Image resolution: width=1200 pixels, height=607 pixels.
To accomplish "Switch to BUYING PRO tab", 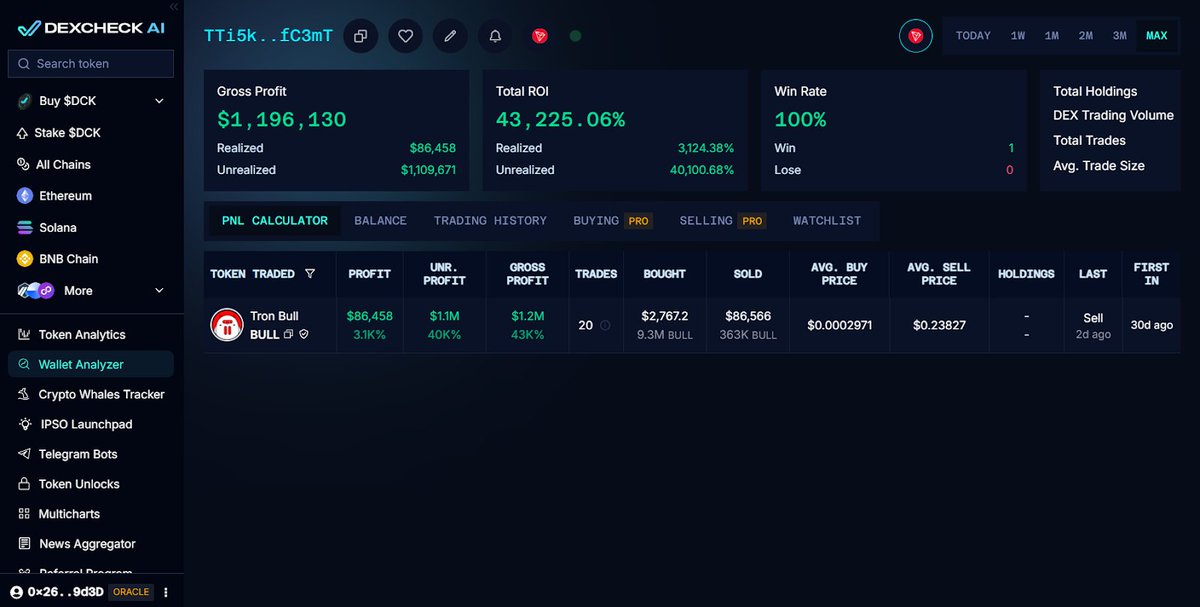I will coord(612,221).
